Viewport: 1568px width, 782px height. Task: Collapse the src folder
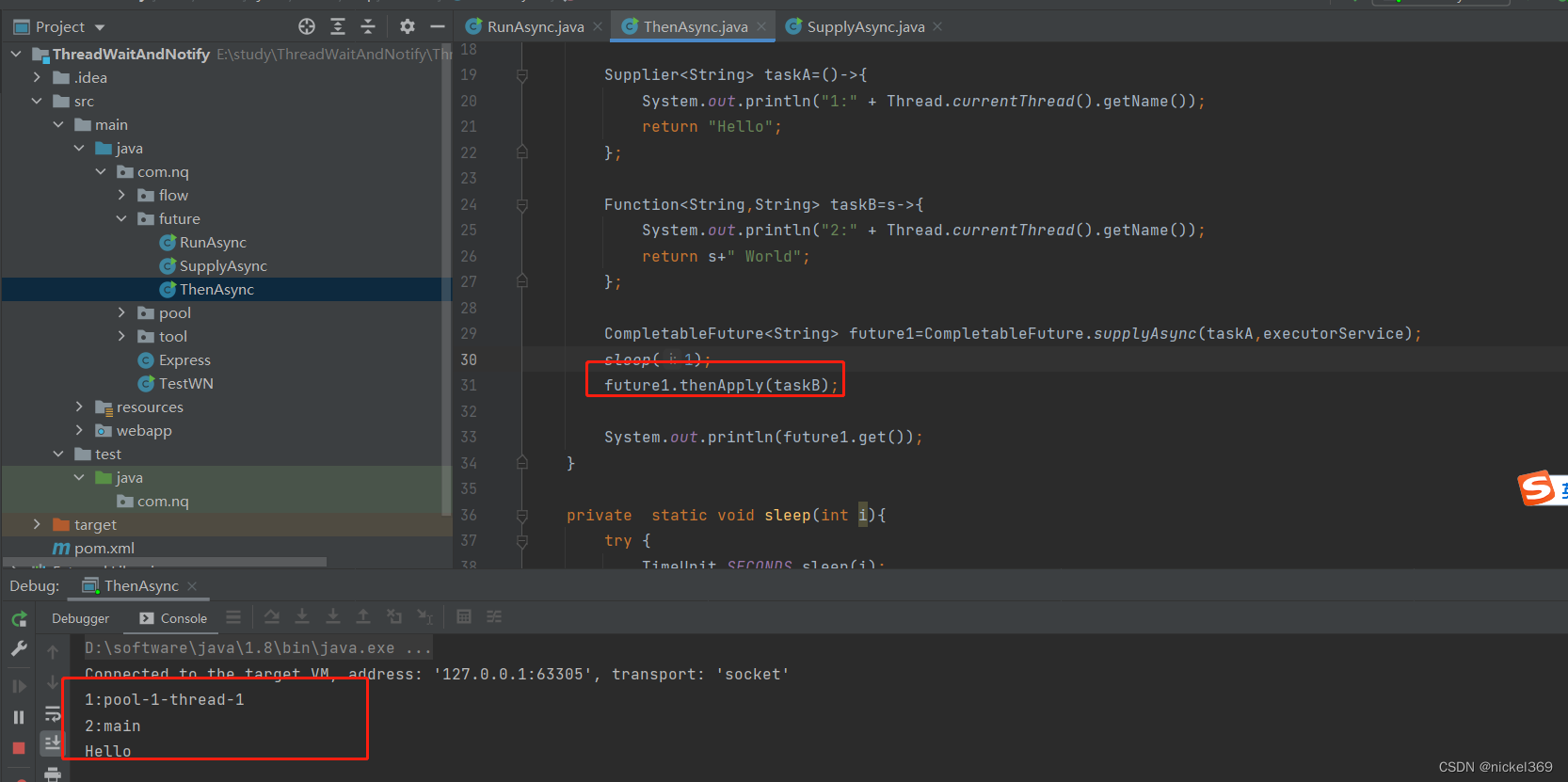[38, 102]
